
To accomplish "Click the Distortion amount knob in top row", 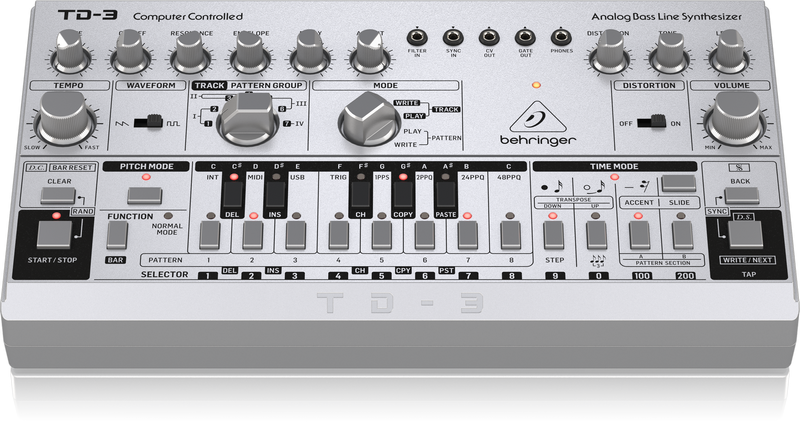I will point(609,52).
